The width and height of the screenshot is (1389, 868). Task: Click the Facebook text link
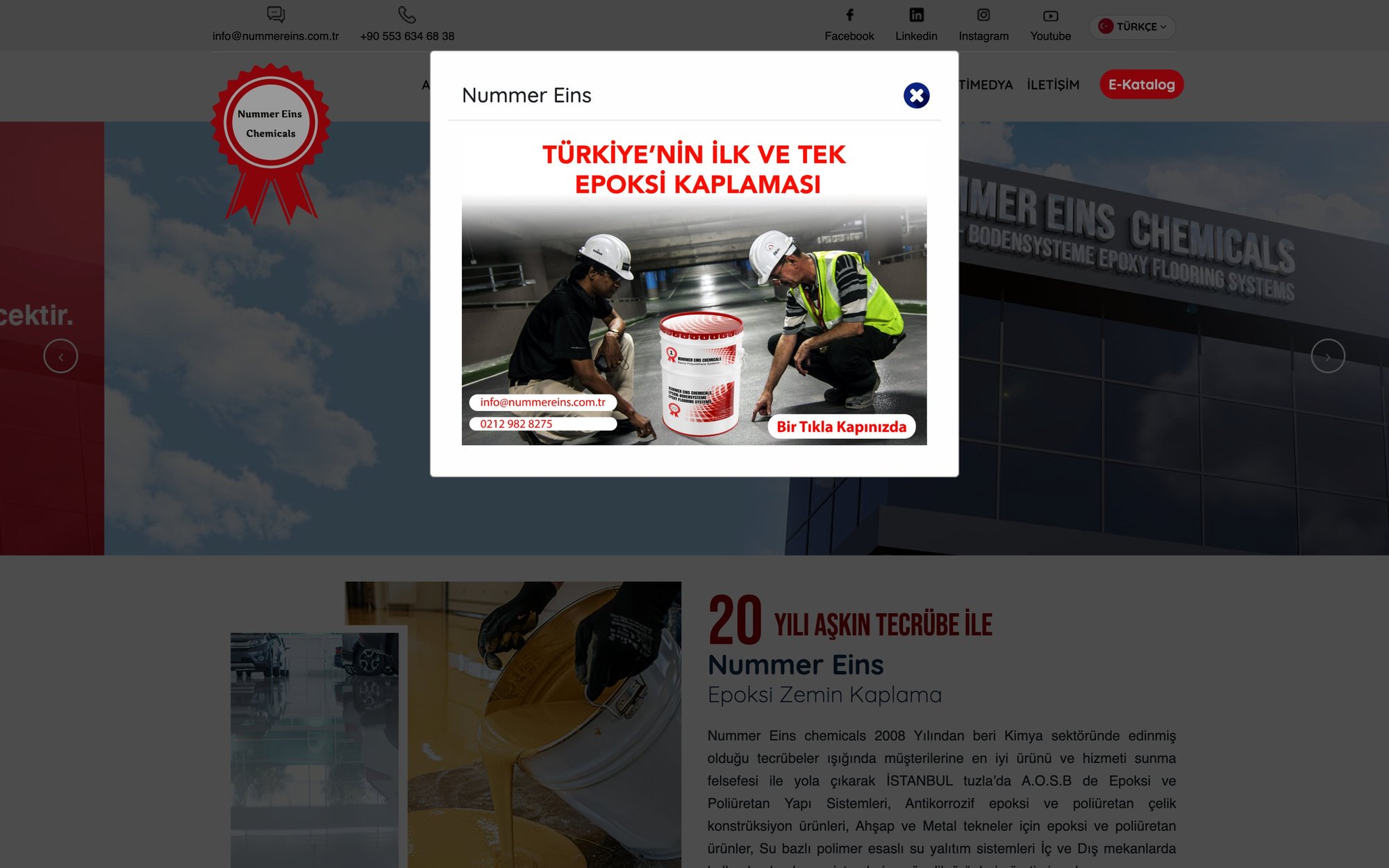[849, 36]
